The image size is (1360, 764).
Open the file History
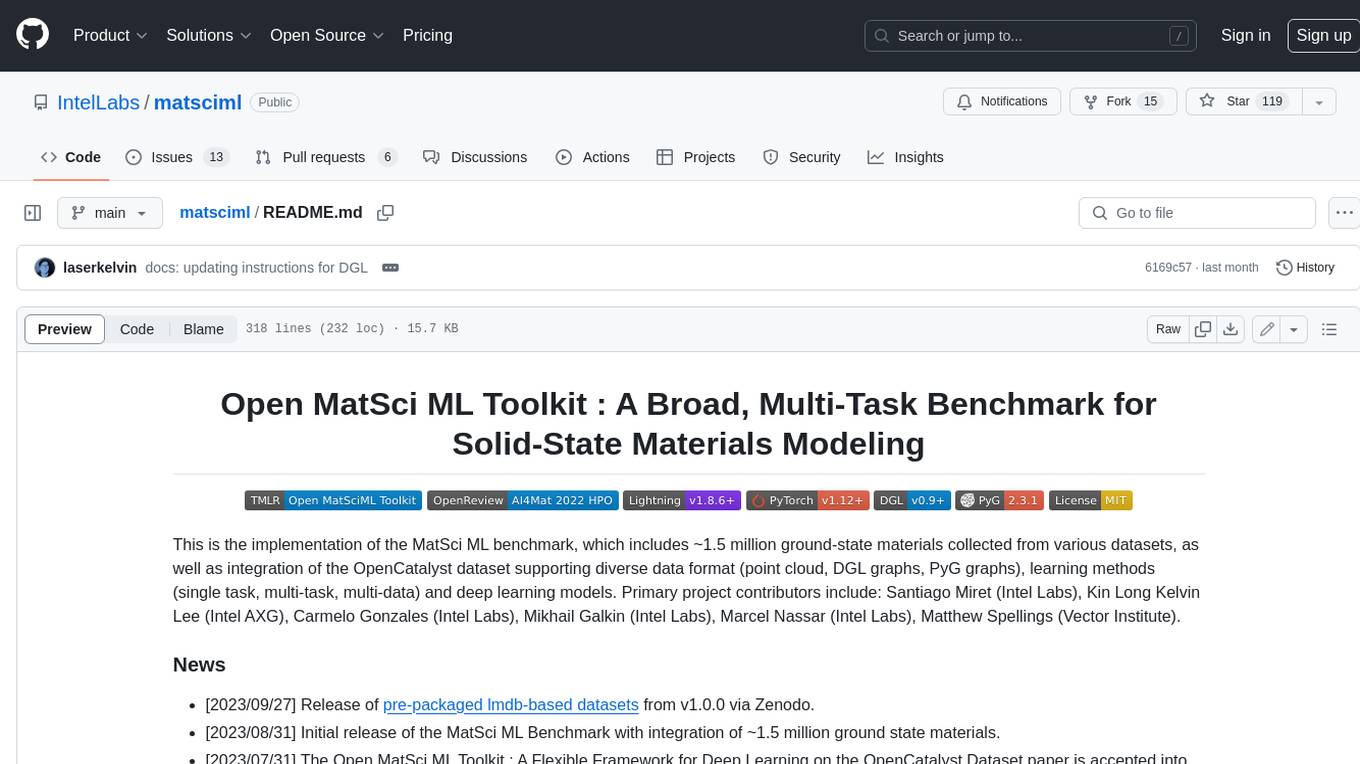tap(1305, 268)
